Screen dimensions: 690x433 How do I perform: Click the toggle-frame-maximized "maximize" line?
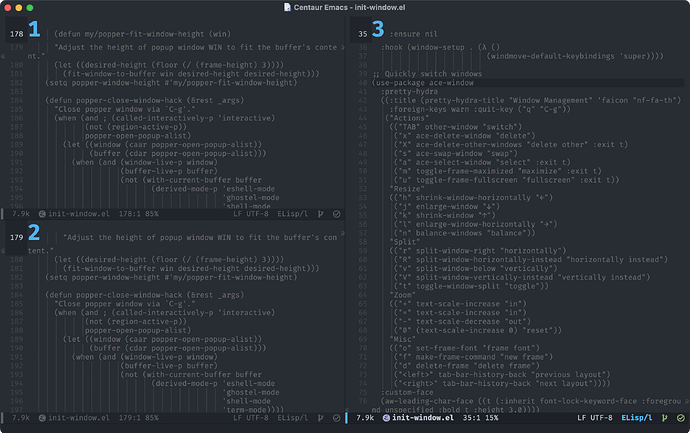(498, 171)
